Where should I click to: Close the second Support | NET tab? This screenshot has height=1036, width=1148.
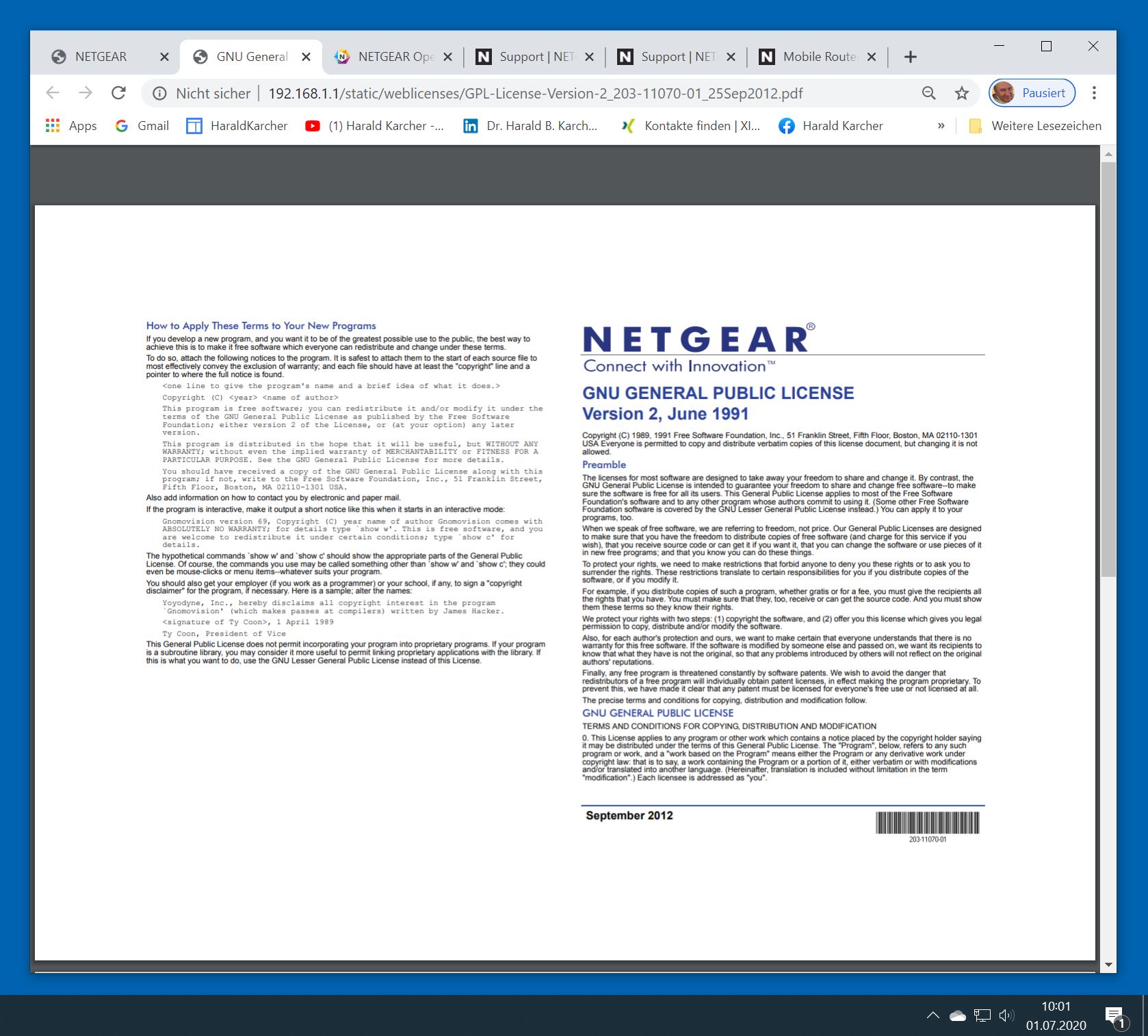tap(731, 57)
